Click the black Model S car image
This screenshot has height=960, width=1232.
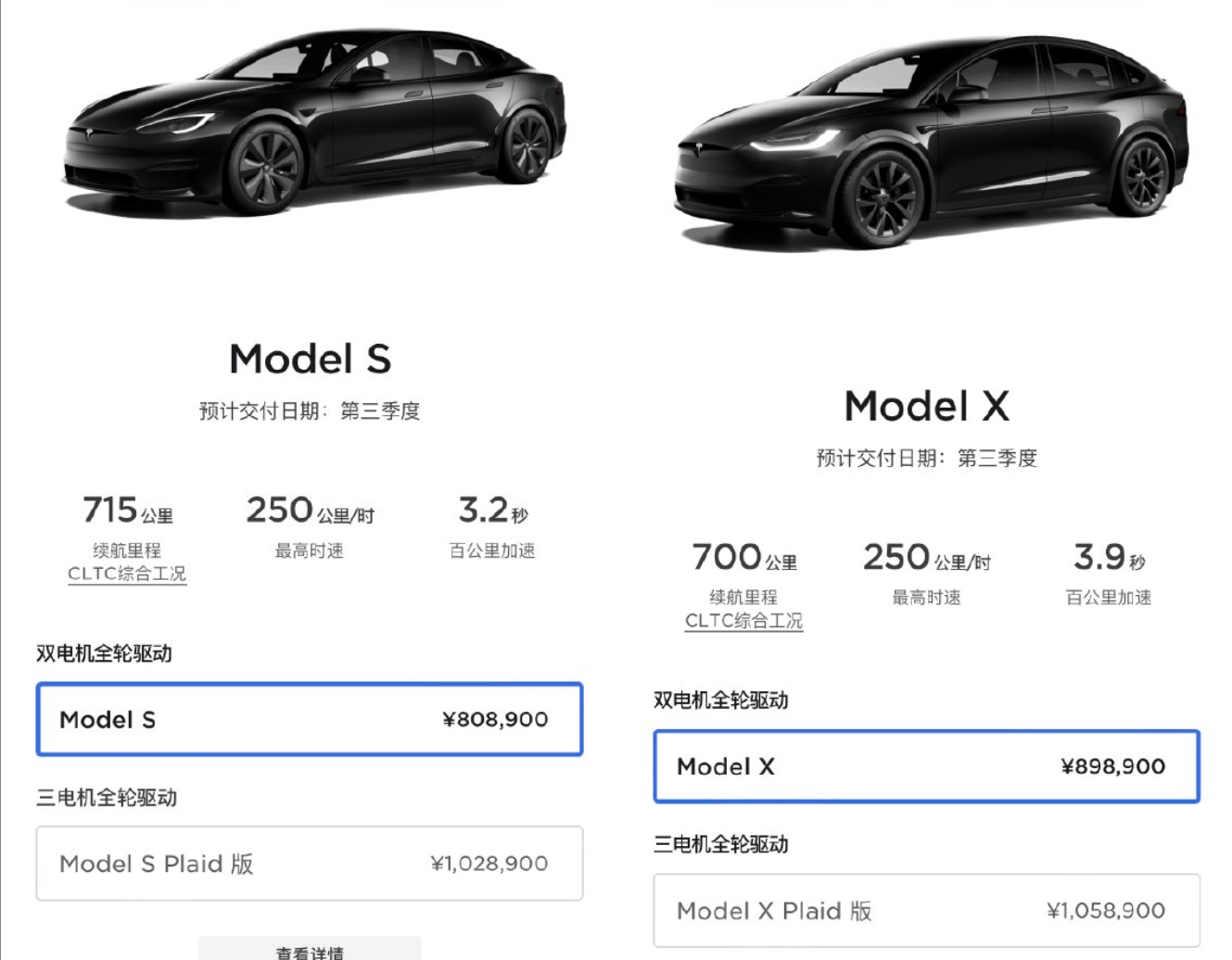[315, 120]
